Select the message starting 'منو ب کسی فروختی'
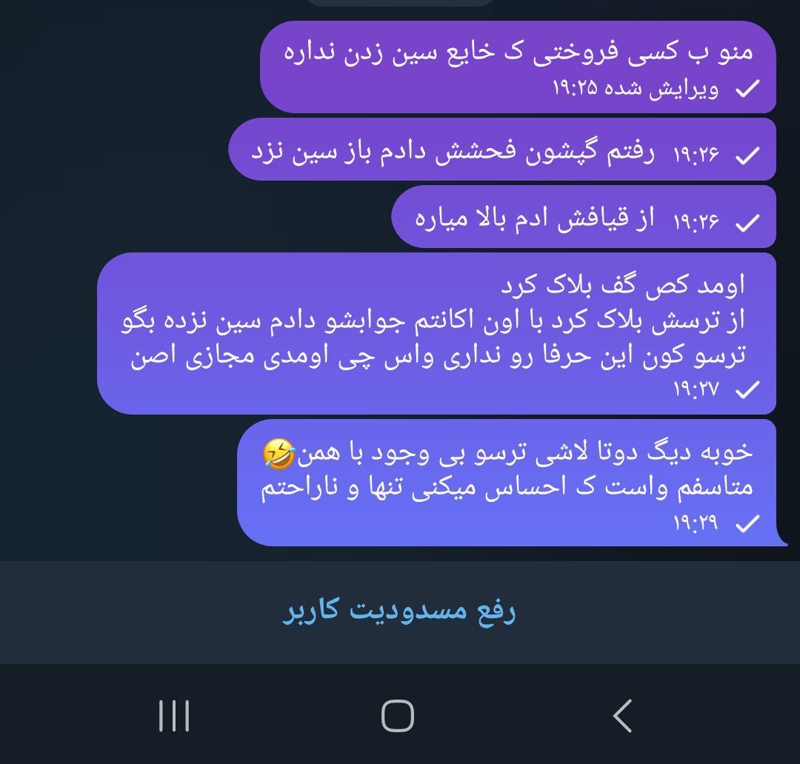Image resolution: width=800 pixels, height=764 pixels. point(518,67)
